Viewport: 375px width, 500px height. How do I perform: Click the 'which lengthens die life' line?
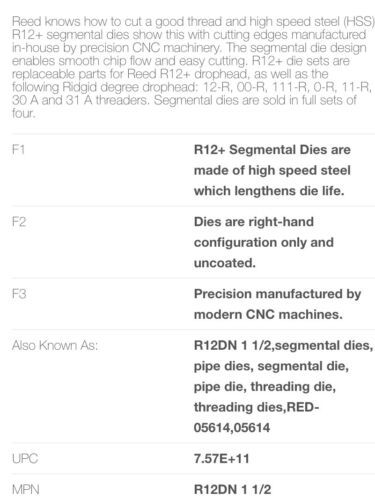(269, 191)
